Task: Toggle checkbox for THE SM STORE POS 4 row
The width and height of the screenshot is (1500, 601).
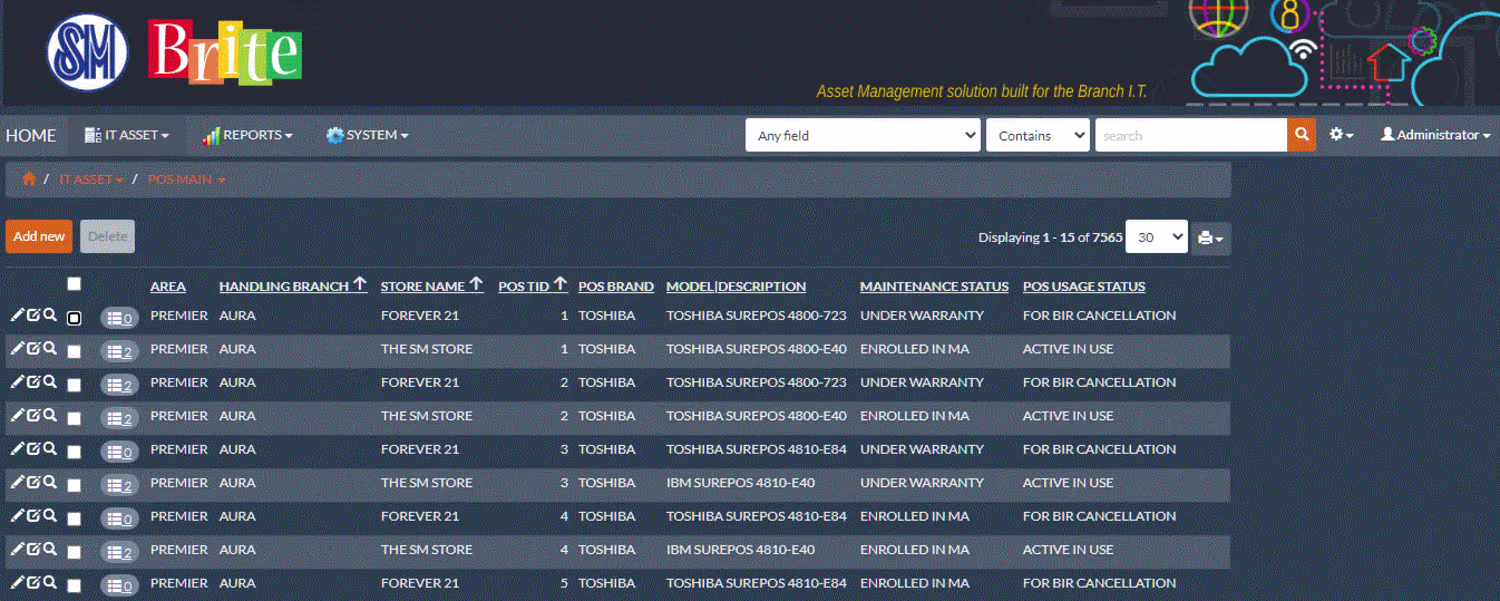Action: [74, 552]
